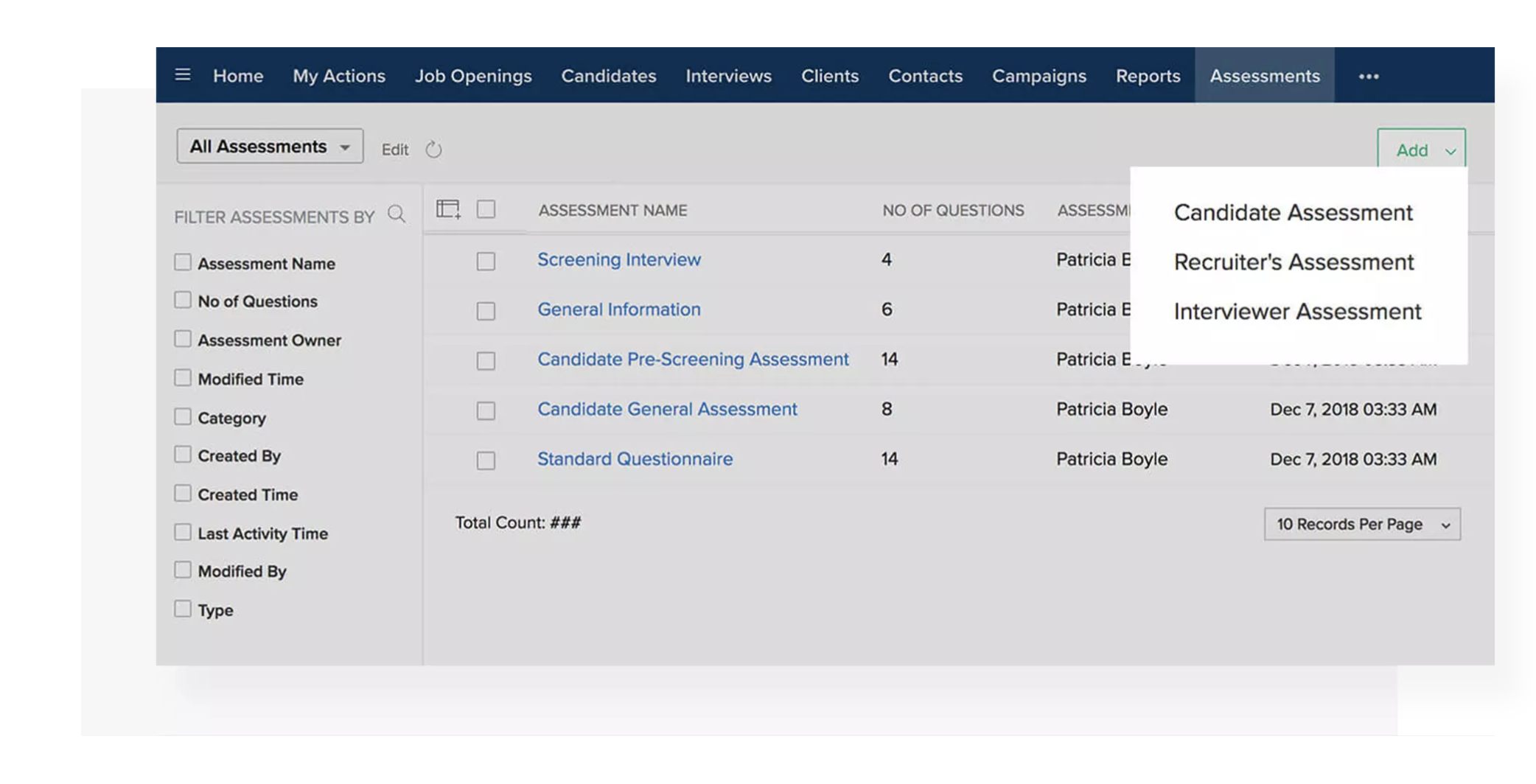The width and height of the screenshot is (1536, 784).
Task: Enable the Modified By filter checkbox
Action: [183, 570]
